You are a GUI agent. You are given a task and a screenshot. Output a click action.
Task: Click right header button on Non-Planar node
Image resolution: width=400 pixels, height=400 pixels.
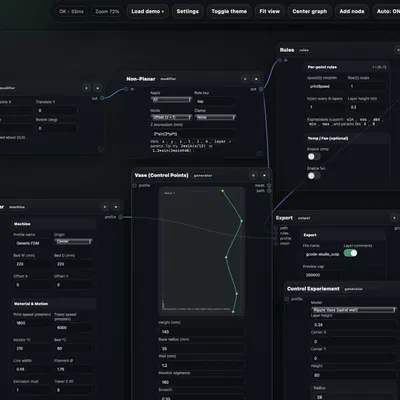[x=256, y=79]
